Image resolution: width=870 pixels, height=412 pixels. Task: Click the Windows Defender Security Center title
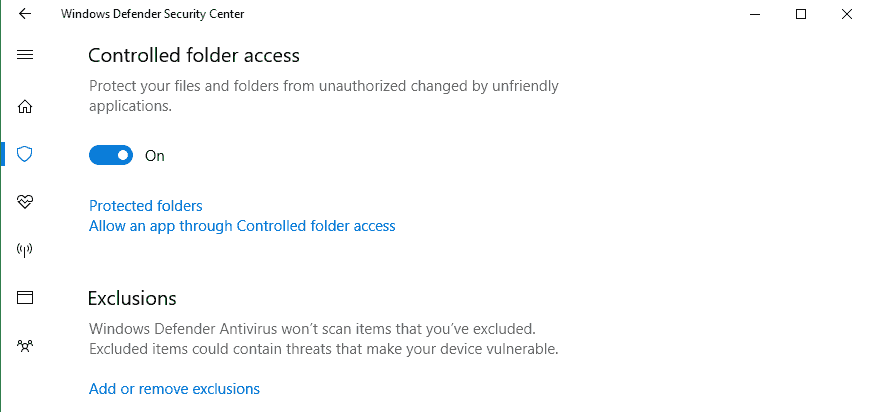click(152, 14)
